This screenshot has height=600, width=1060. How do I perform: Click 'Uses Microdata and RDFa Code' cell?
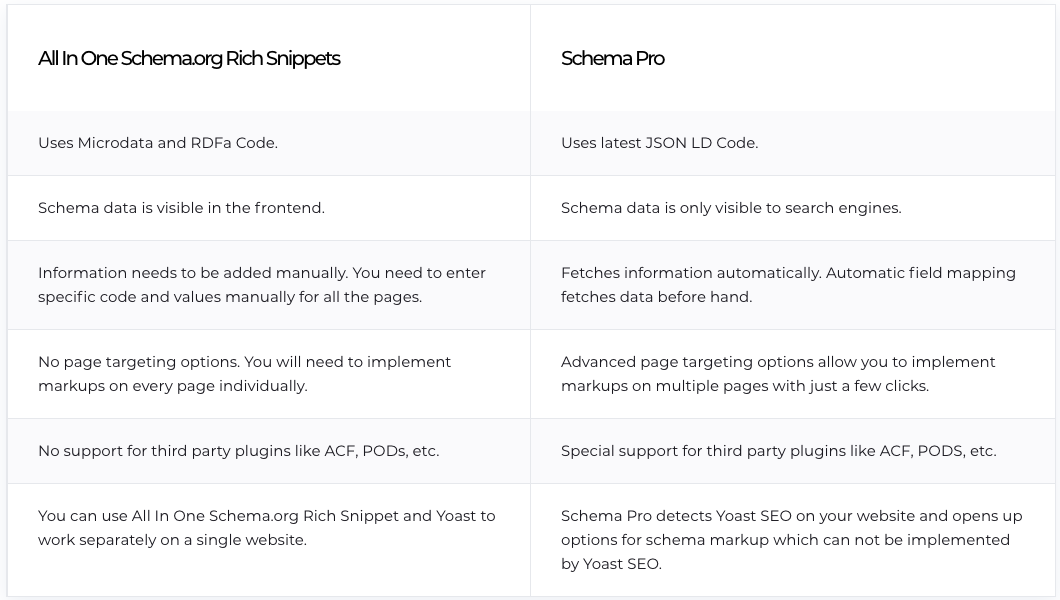click(158, 143)
